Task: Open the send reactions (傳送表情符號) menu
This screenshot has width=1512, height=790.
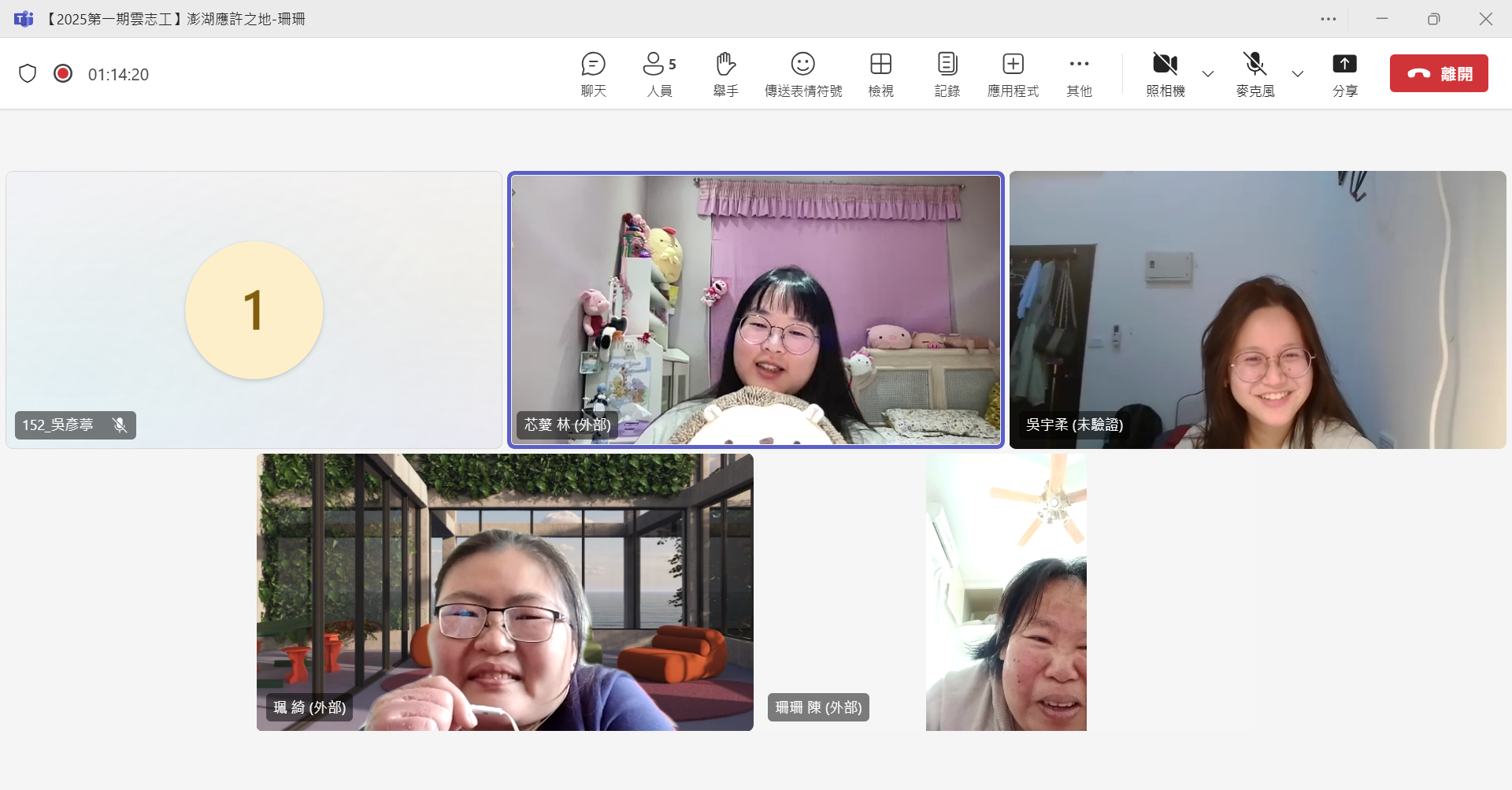Action: [802, 73]
